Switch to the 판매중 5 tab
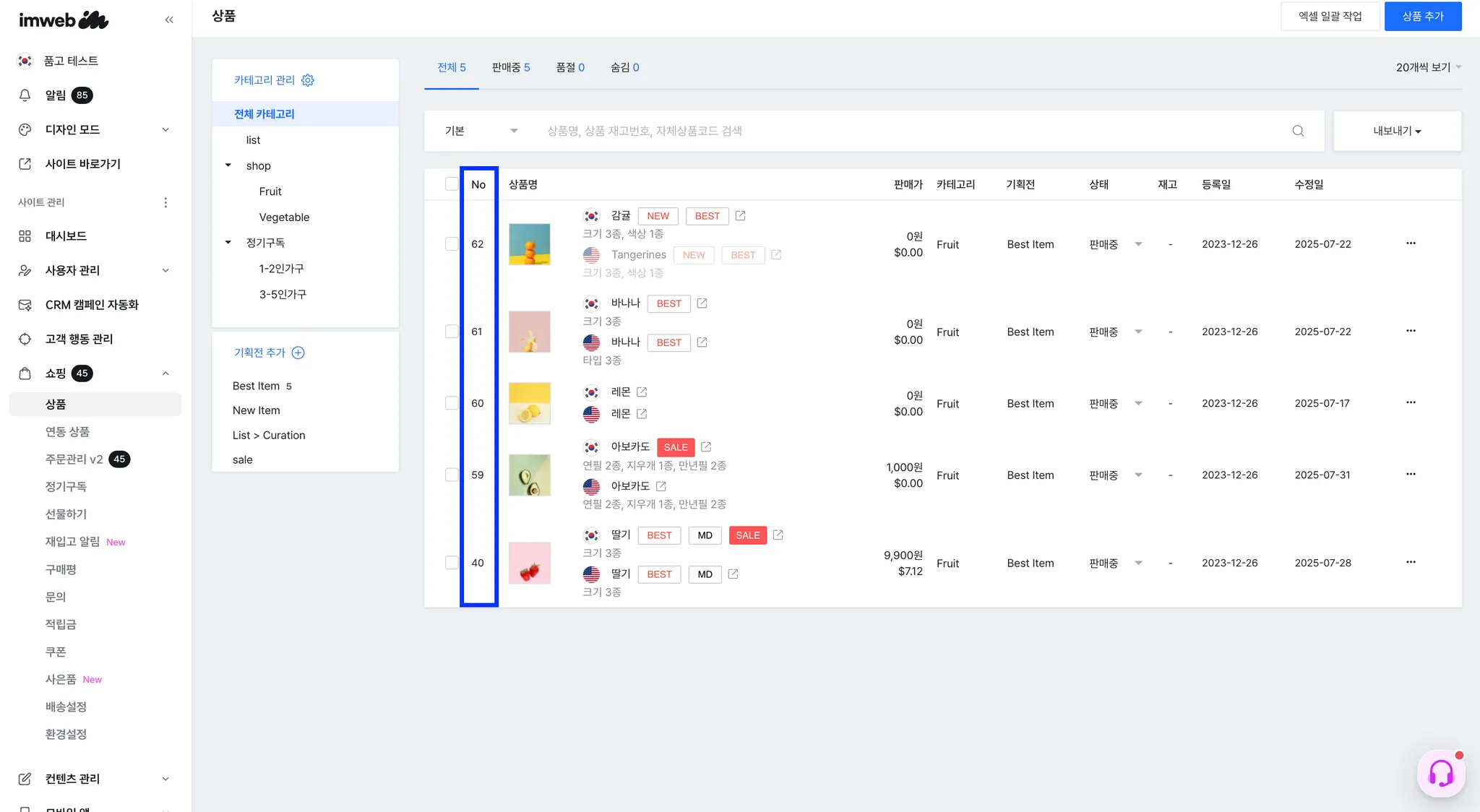 point(510,67)
